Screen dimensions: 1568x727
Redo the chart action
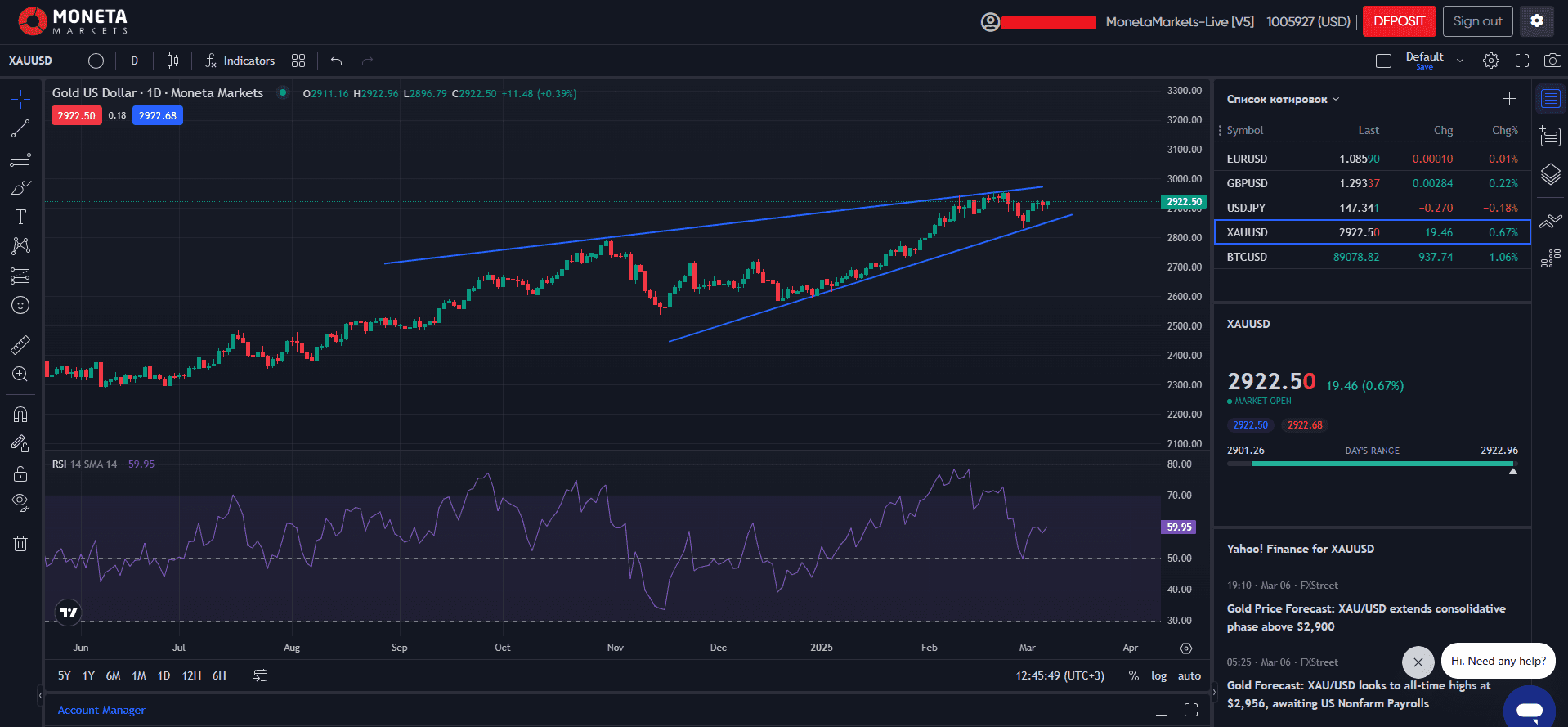pos(367,61)
